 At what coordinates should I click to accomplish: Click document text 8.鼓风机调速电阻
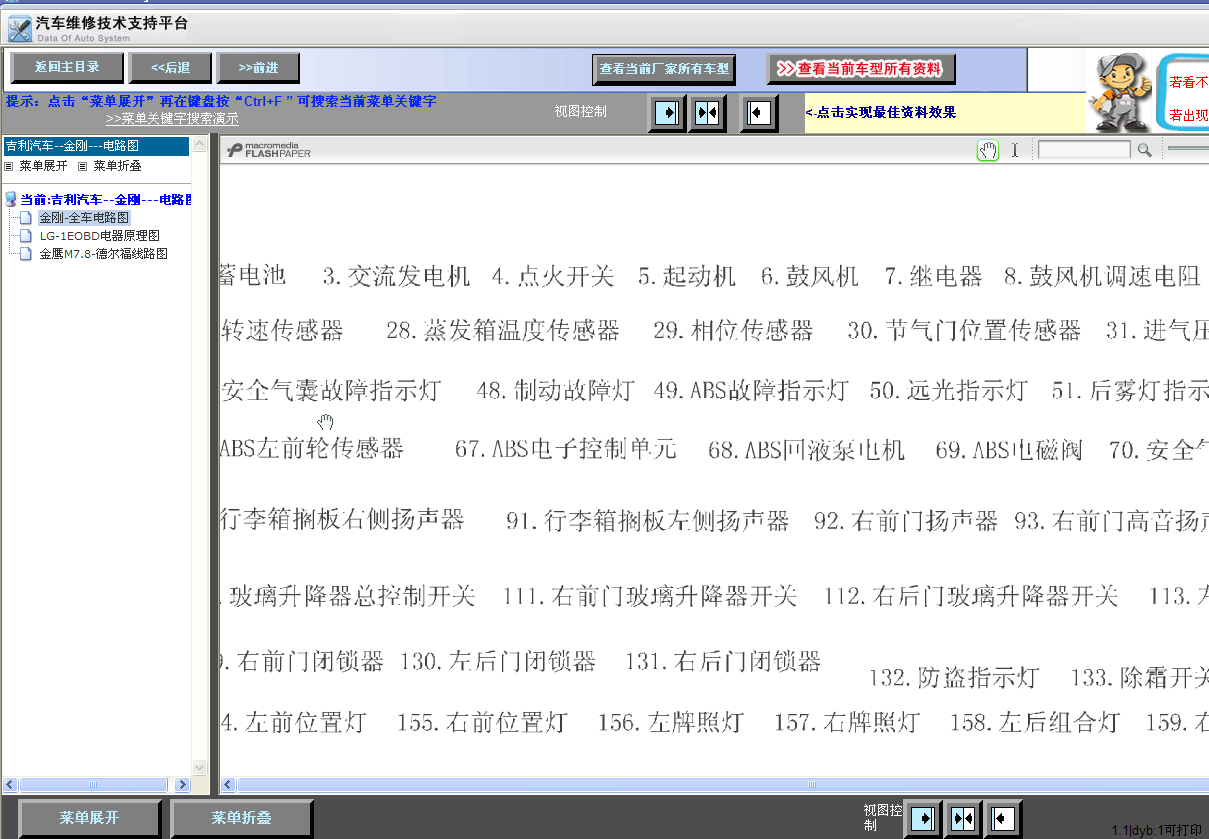pos(1102,276)
